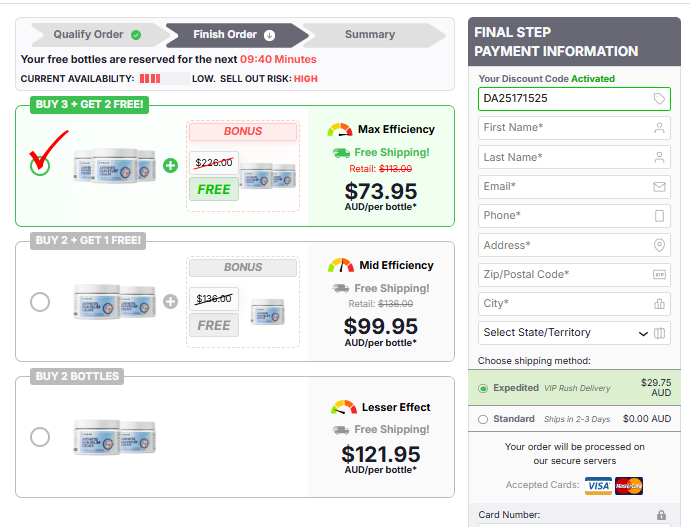Viewport: 690px width, 527px height.
Task: Select the Buy 2 + Get 1 Free package
Action: [40, 301]
